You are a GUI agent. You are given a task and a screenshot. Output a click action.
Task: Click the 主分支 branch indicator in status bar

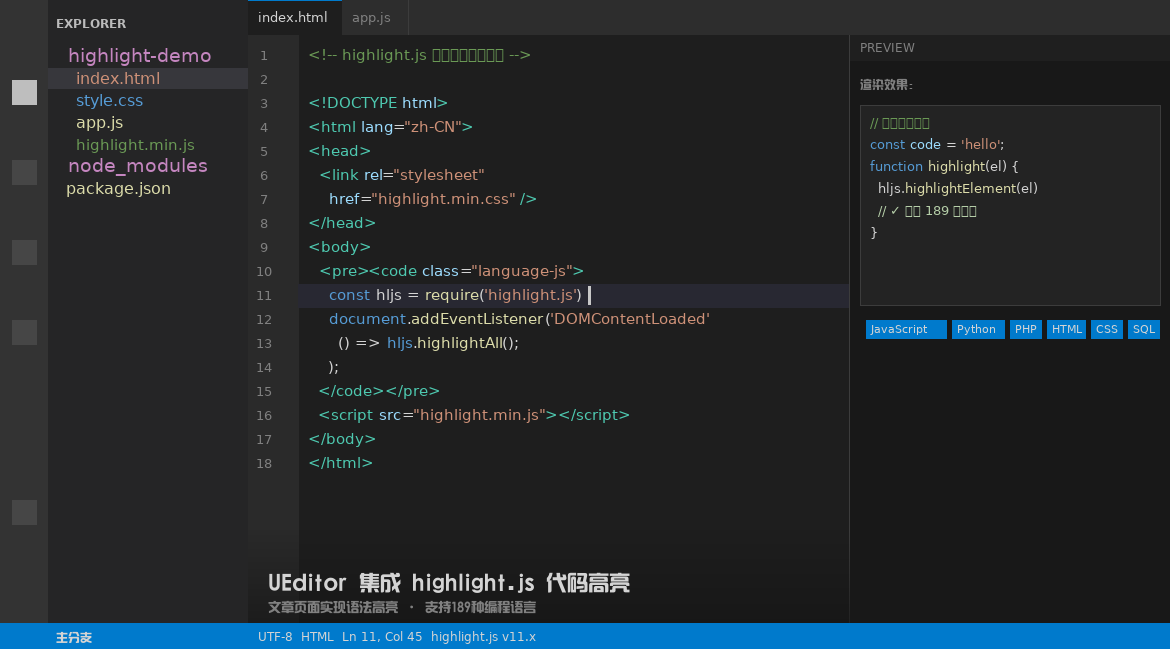point(74,637)
